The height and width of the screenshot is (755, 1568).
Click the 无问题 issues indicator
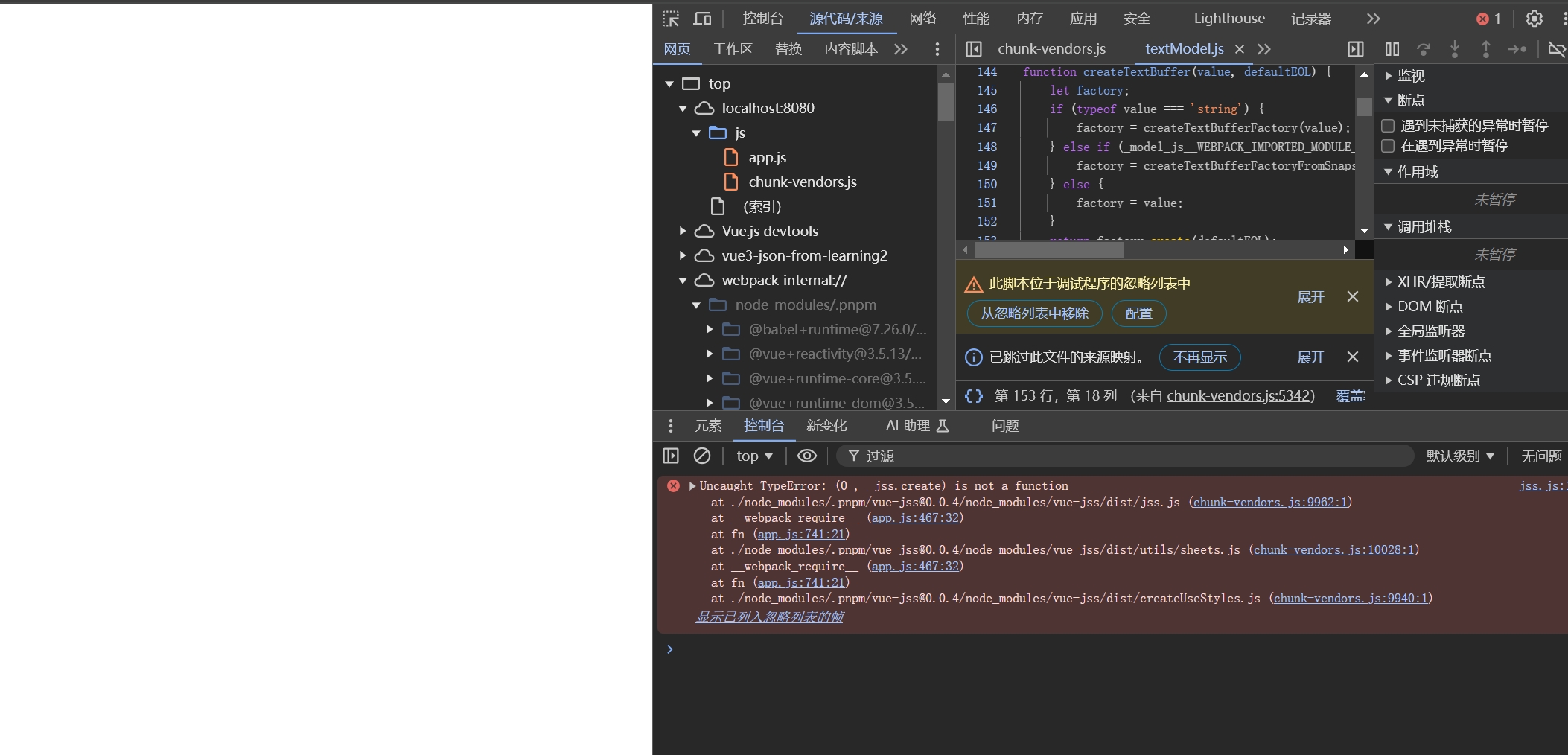[1540, 456]
